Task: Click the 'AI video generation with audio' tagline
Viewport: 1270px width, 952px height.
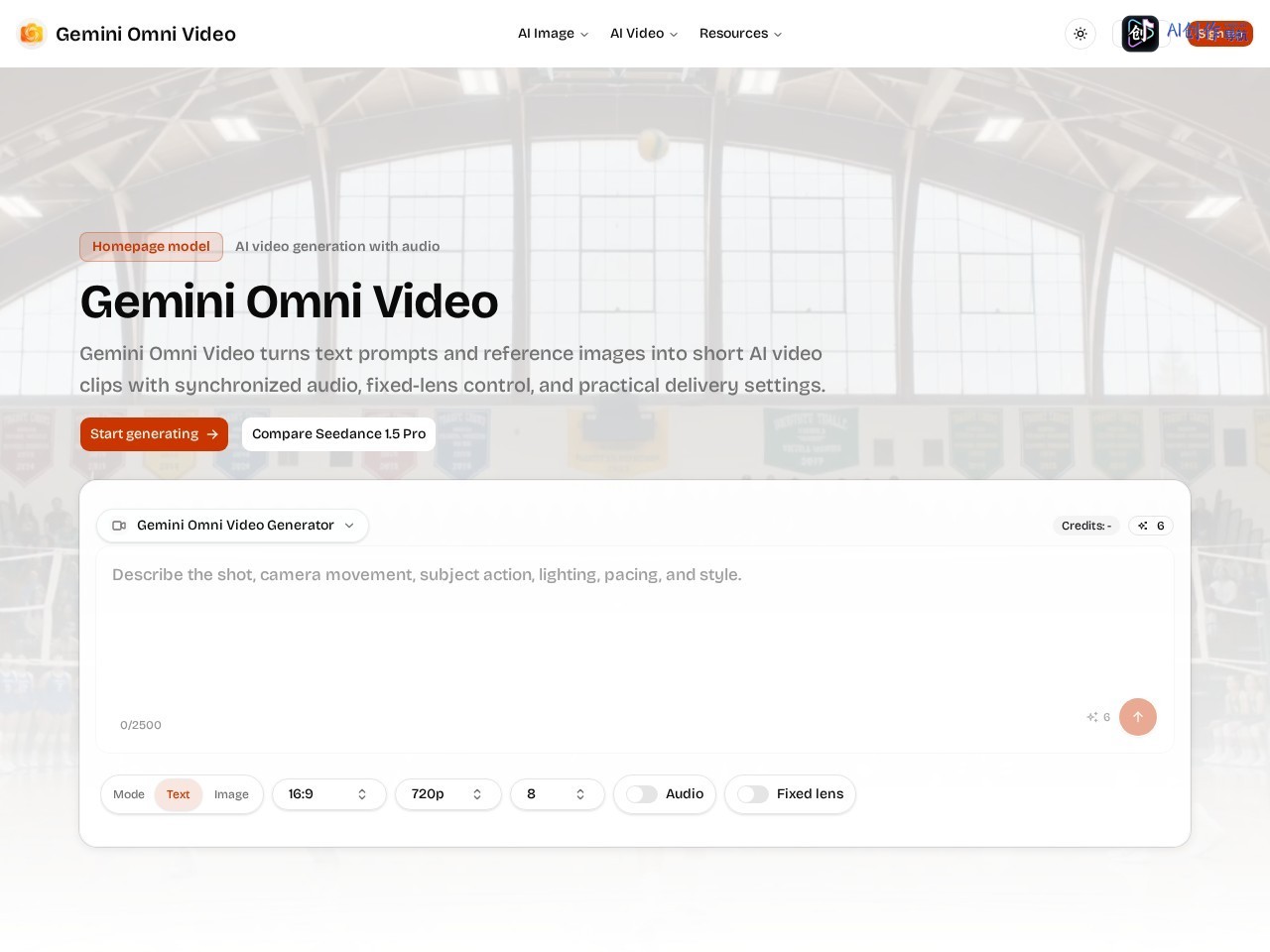Action: (x=337, y=247)
